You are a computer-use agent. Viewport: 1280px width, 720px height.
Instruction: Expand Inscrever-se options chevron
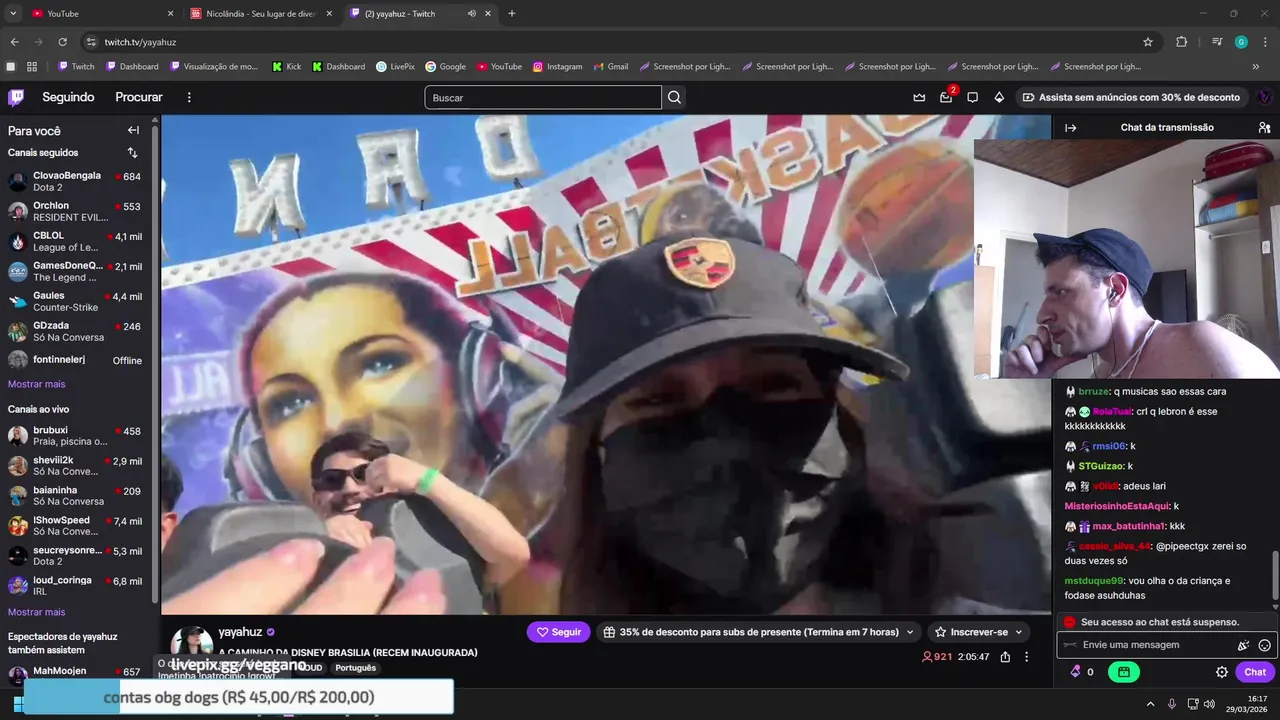tap(1018, 632)
